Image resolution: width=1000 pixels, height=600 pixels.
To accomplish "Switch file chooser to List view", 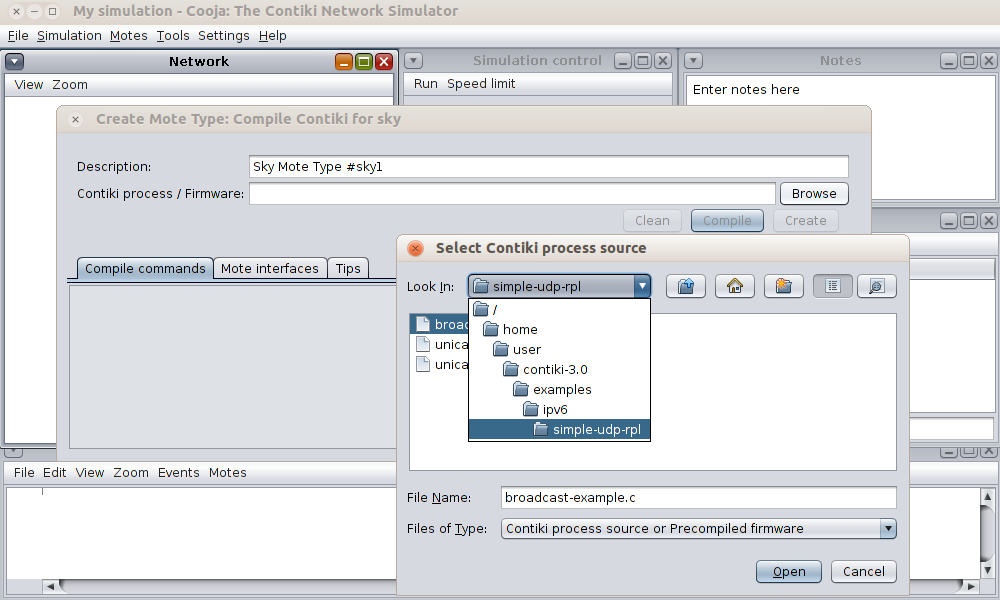I will 832,286.
